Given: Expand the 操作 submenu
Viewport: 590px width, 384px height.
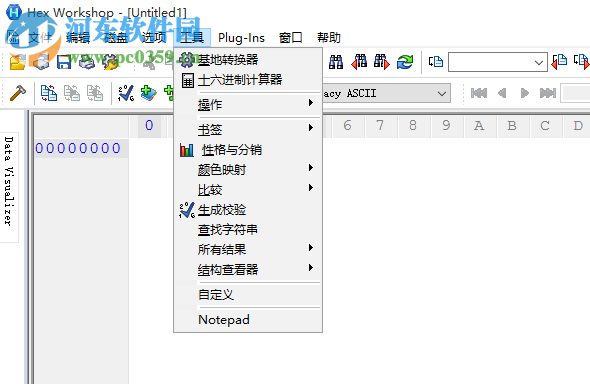Looking at the screenshot, I should tap(248, 104).
